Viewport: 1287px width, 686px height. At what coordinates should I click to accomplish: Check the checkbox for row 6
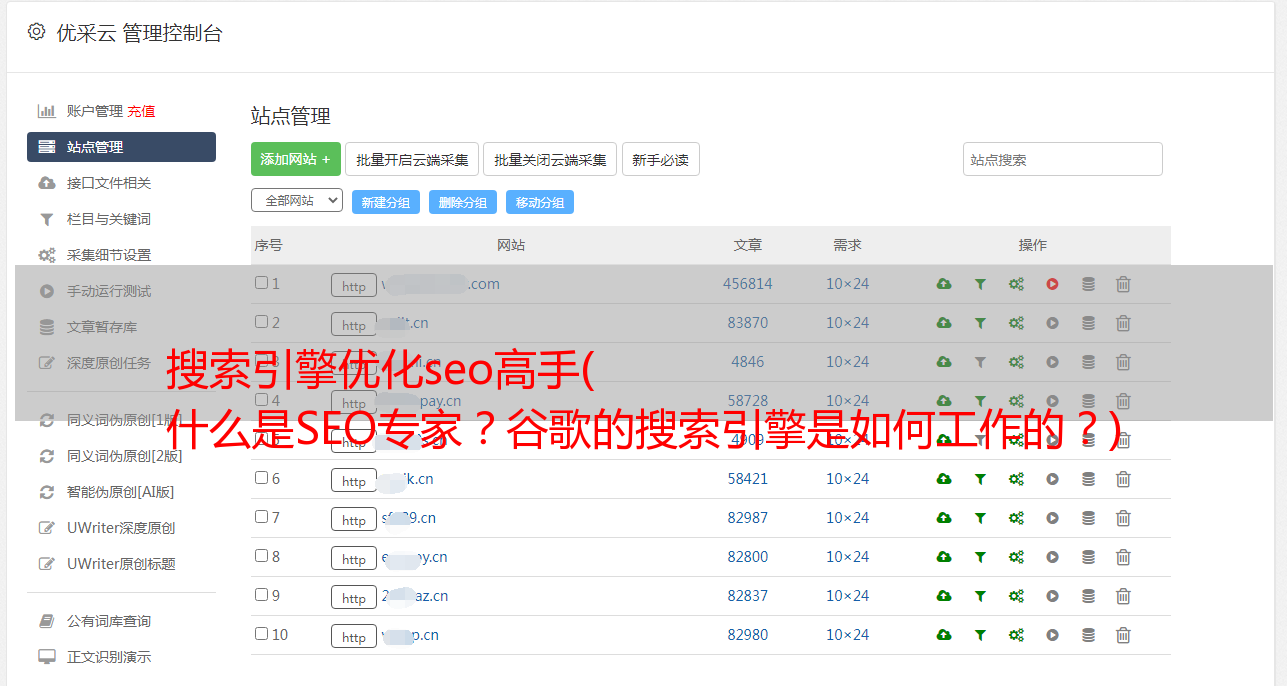[x=261, y=478]
